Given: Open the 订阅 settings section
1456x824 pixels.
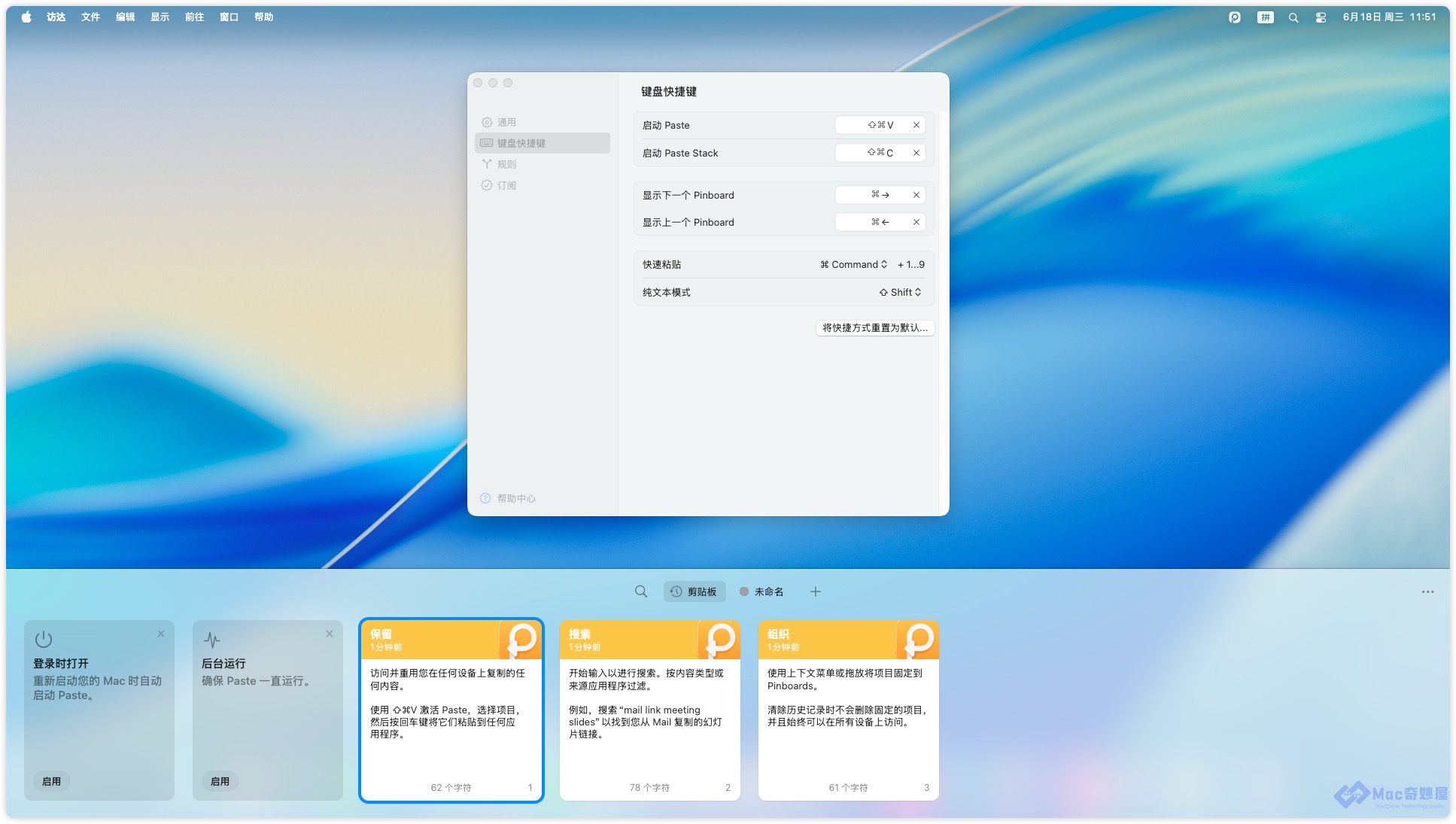Looking at the screenshot, I should click(542, 185).
